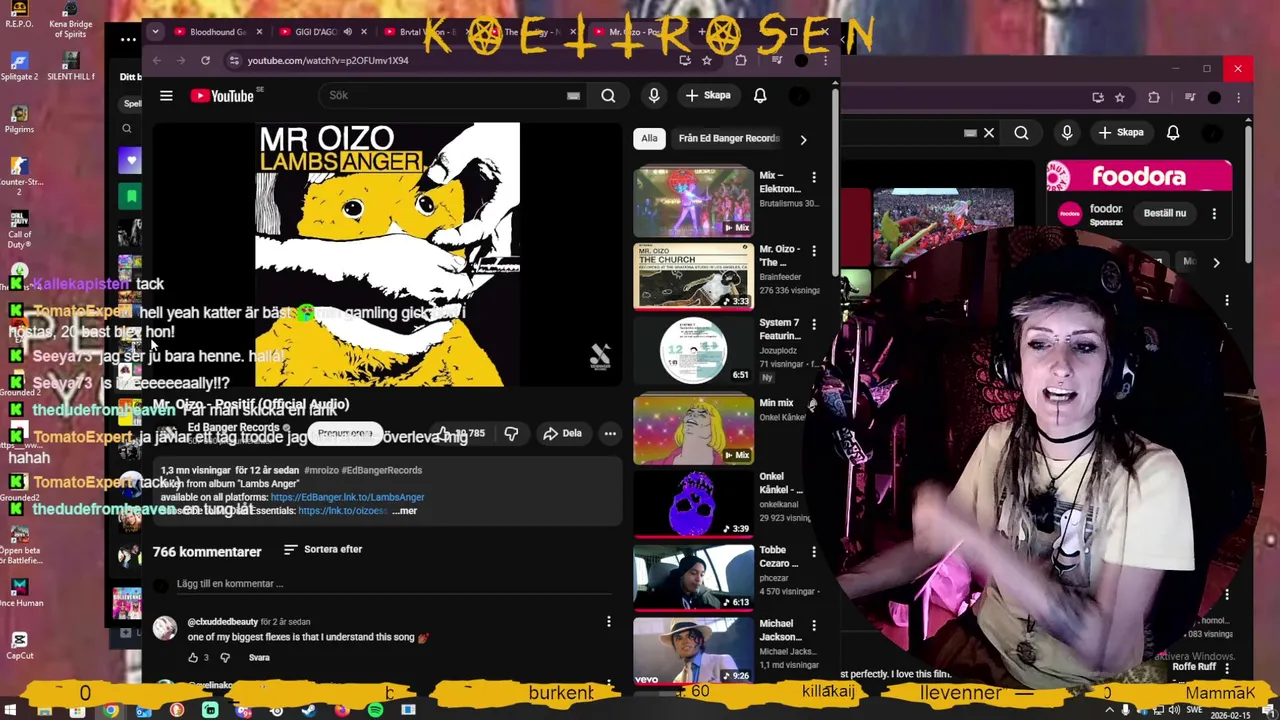1280x720 pixels.
Task: Click the search magnifier in front YouTube window
Action: 608,95
